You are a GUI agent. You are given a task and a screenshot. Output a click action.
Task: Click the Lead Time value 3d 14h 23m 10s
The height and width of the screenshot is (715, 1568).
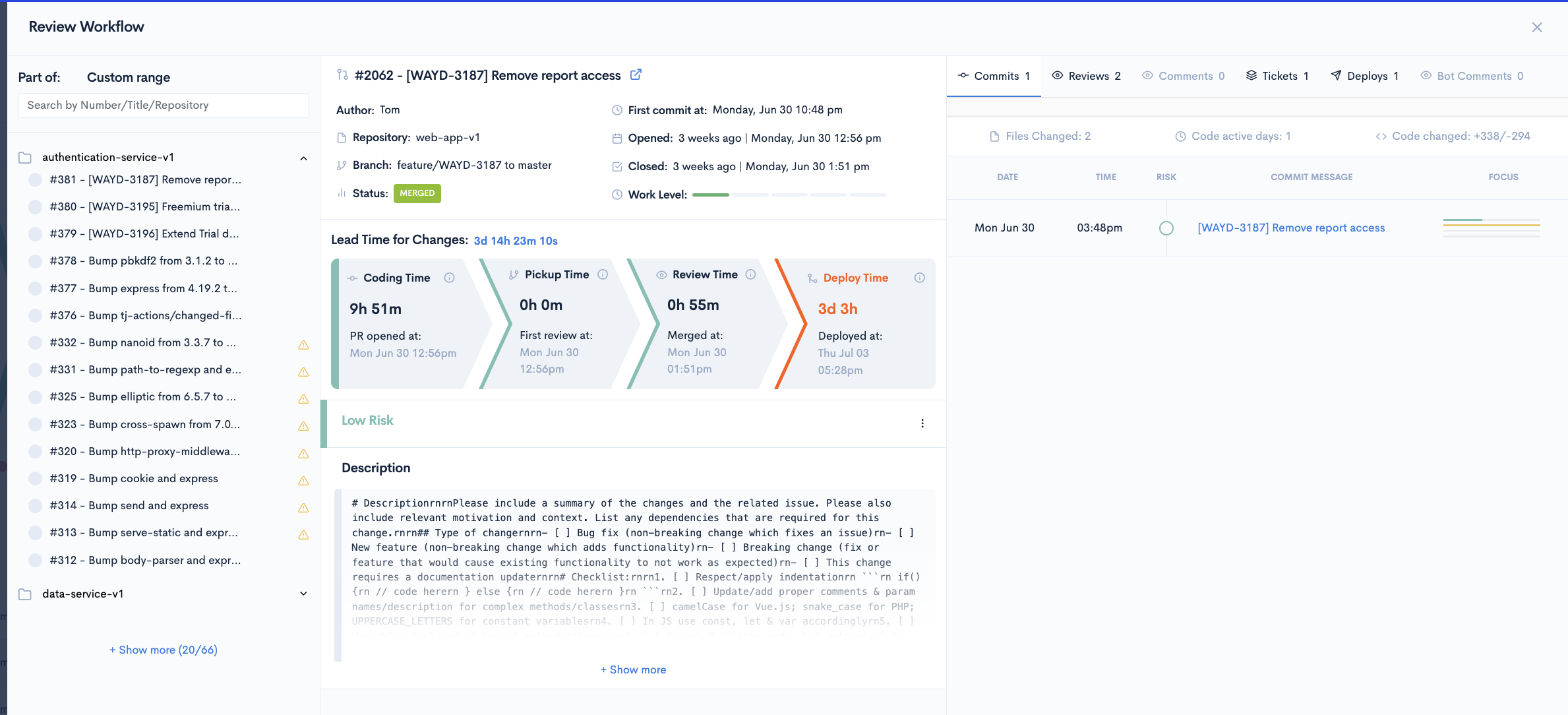tap(516, 241)
